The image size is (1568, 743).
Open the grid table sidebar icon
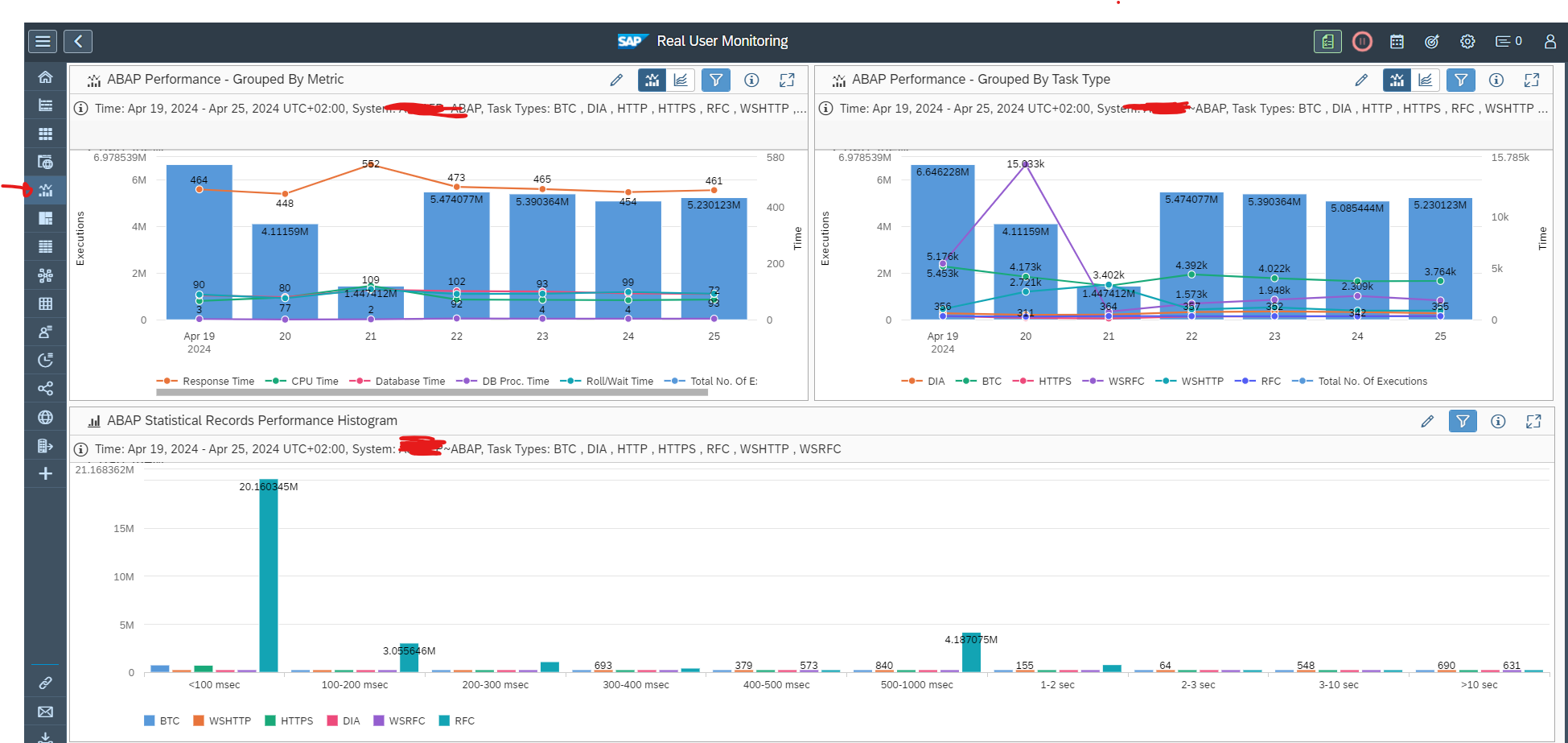tap(46, 303)
